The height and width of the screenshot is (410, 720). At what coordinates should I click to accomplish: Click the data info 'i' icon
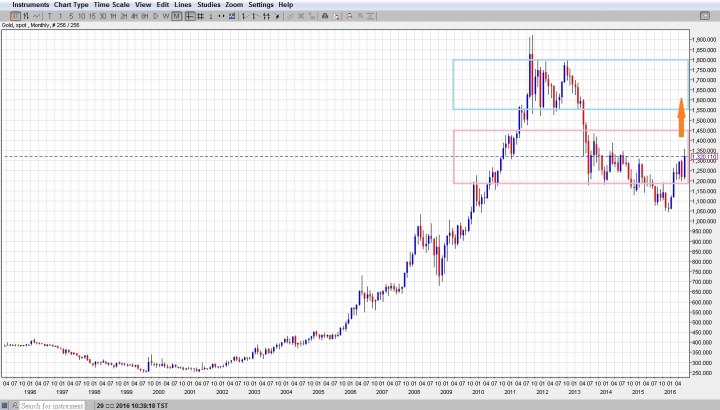coord(211,16)
